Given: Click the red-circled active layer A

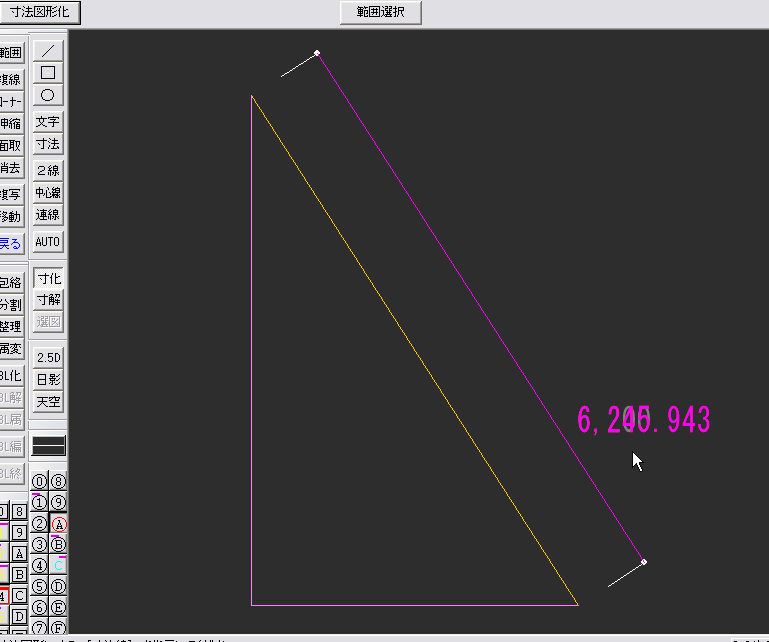Looking at the screenshot, I should 58,524.
